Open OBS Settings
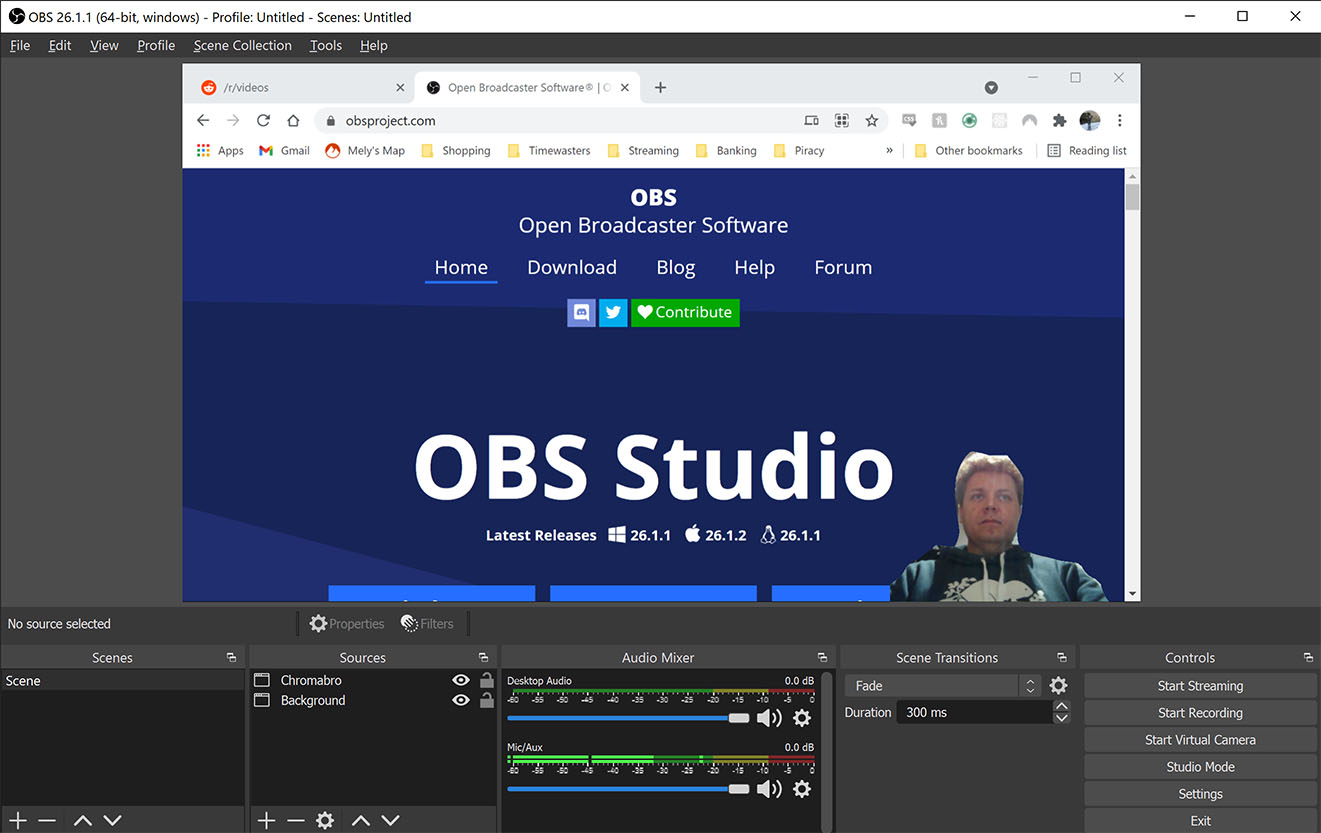This screenshot has width=1321, height=833. tap(1200, 794)
